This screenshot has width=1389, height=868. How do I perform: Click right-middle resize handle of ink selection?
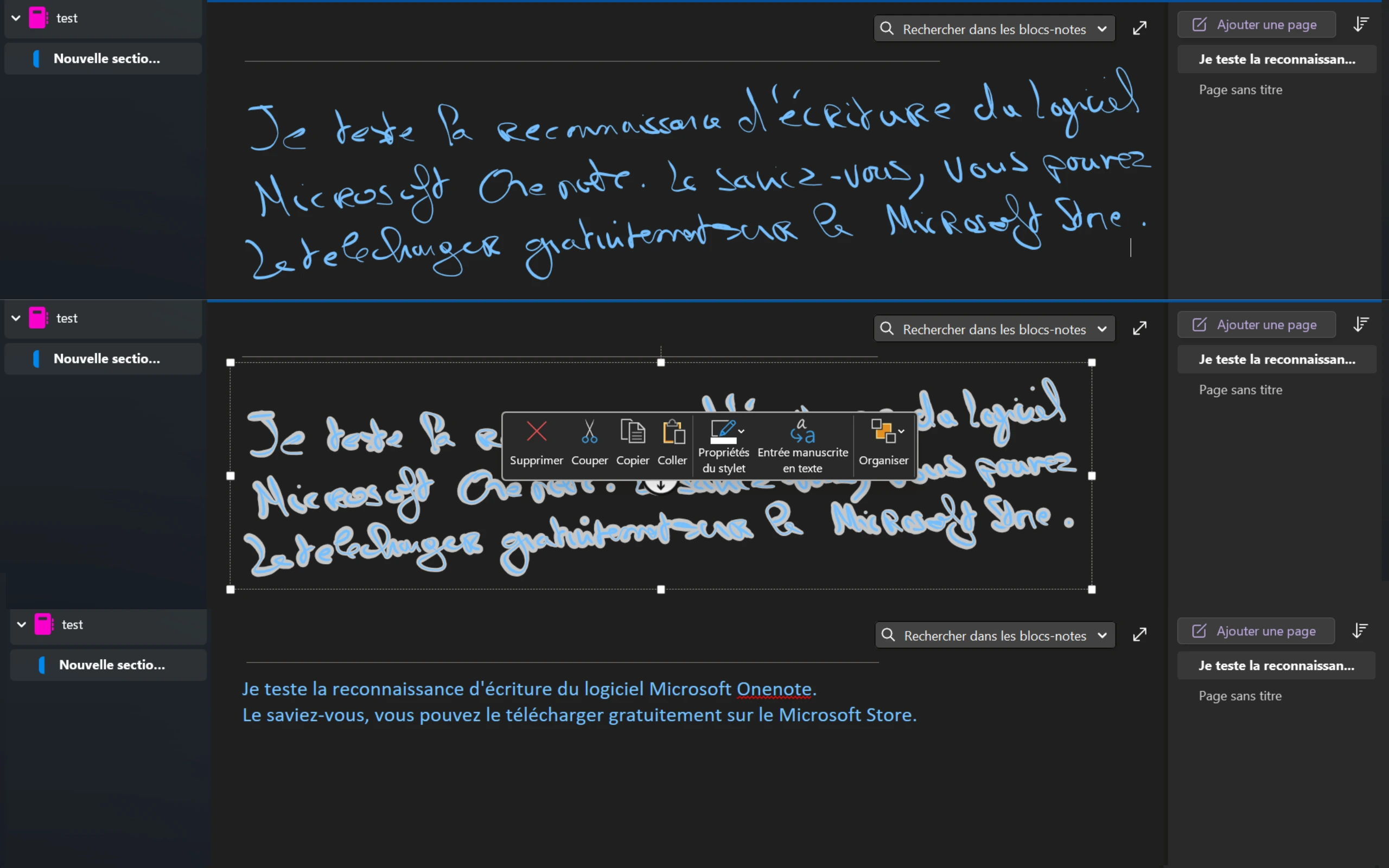pyautogui.click(x=1092, y=476)
